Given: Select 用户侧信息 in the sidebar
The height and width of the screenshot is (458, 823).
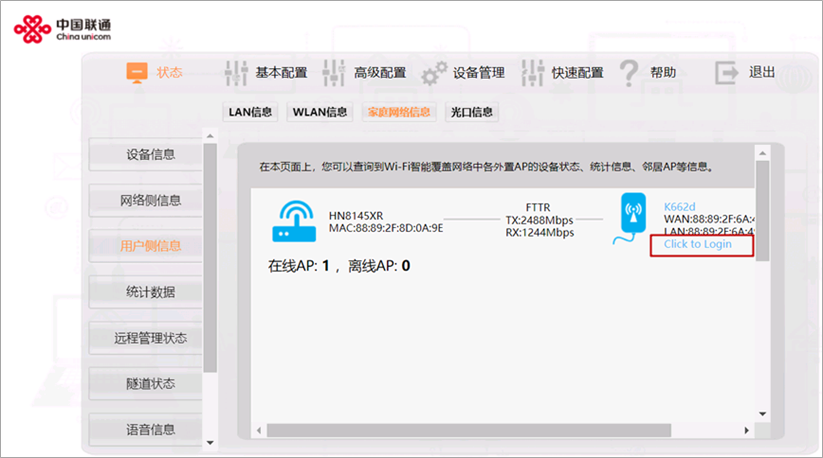Looking at the screenshot, I should tap(145, 246).
